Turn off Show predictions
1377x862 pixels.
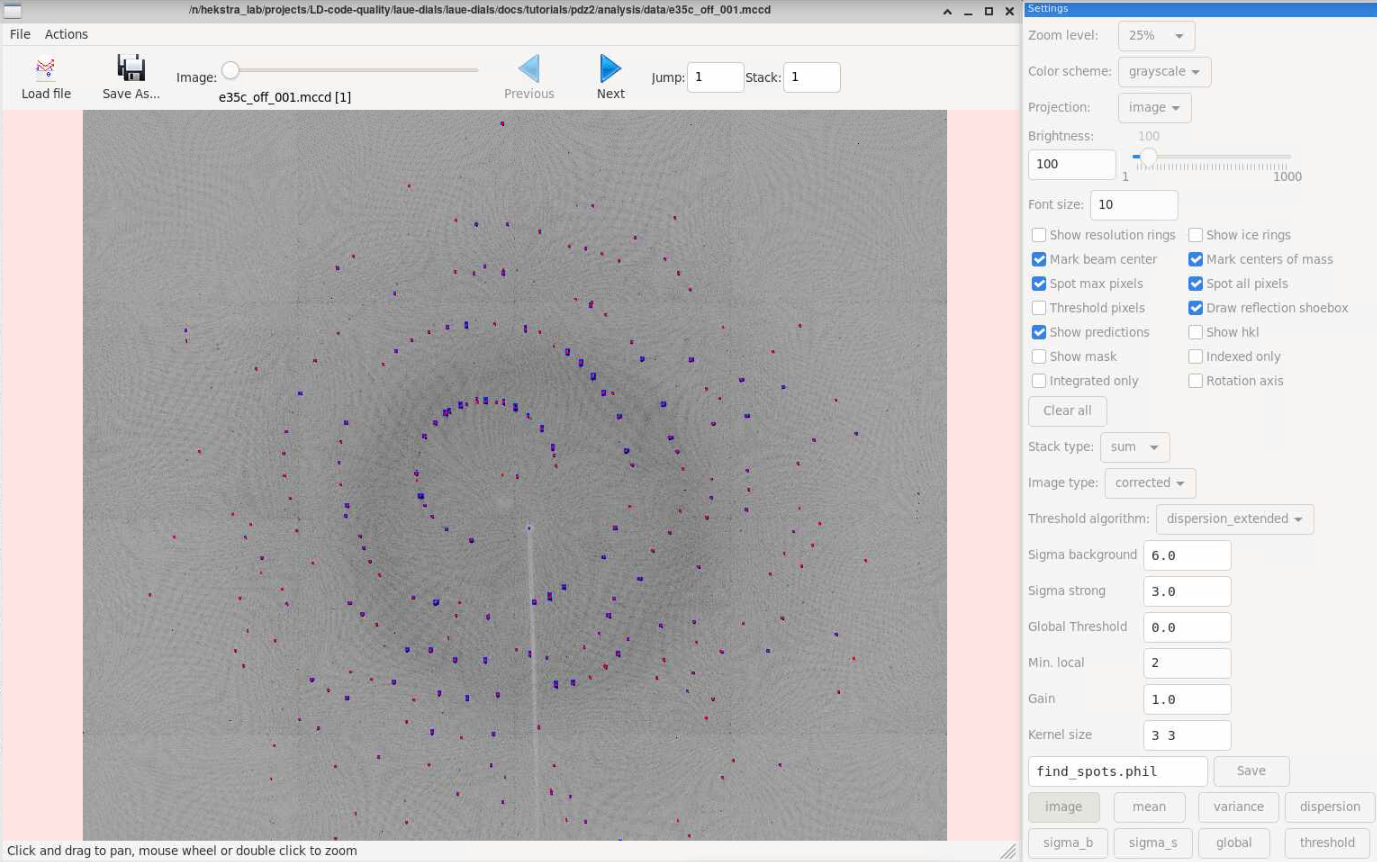coord(1039,332)
